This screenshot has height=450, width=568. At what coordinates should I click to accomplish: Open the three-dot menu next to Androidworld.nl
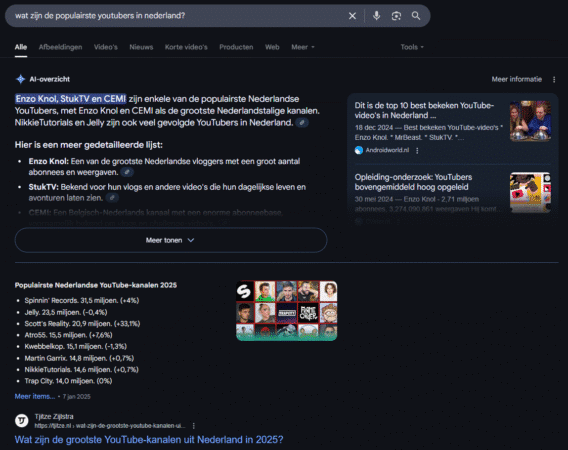[x=417, y=150]
